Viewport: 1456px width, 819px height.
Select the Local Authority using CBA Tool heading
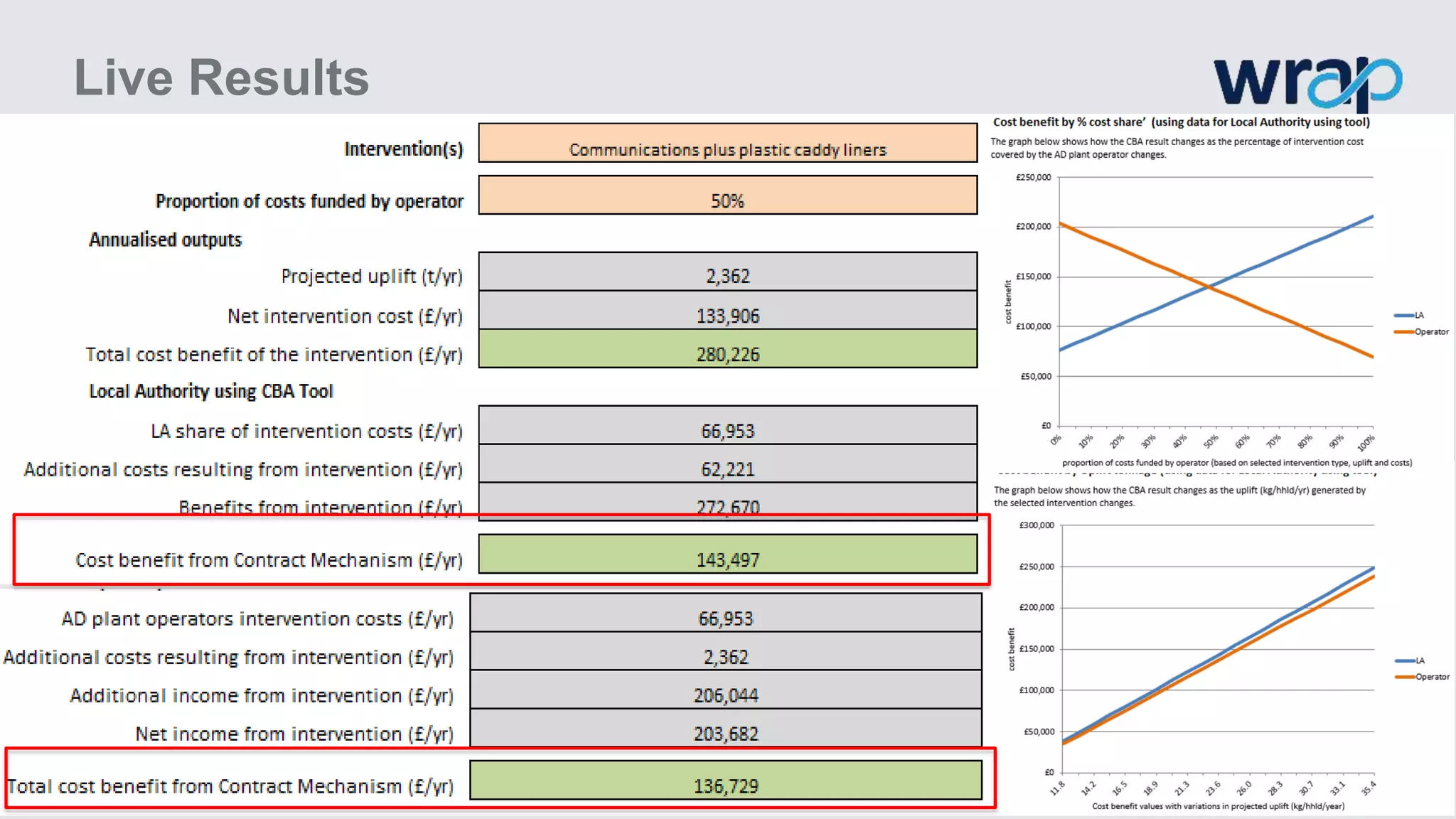pos(210,392)
